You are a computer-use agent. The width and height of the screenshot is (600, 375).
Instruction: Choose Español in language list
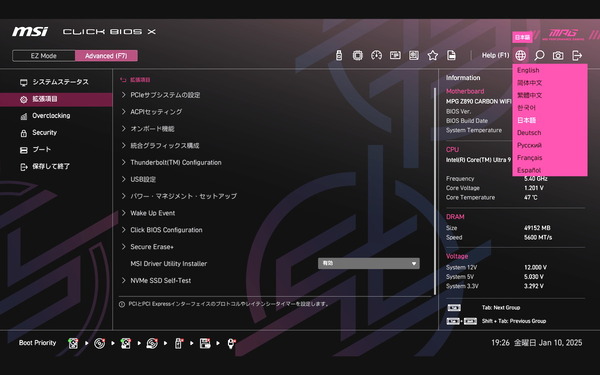(x=529, y=170)
